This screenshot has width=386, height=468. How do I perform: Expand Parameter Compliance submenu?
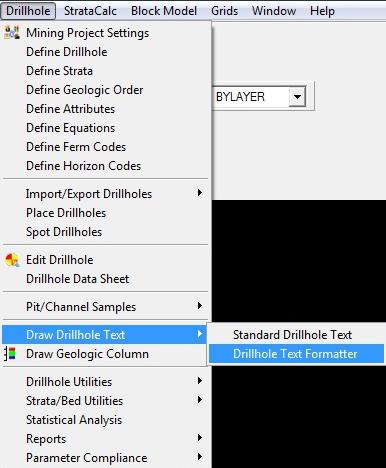[x=105, y=458]
